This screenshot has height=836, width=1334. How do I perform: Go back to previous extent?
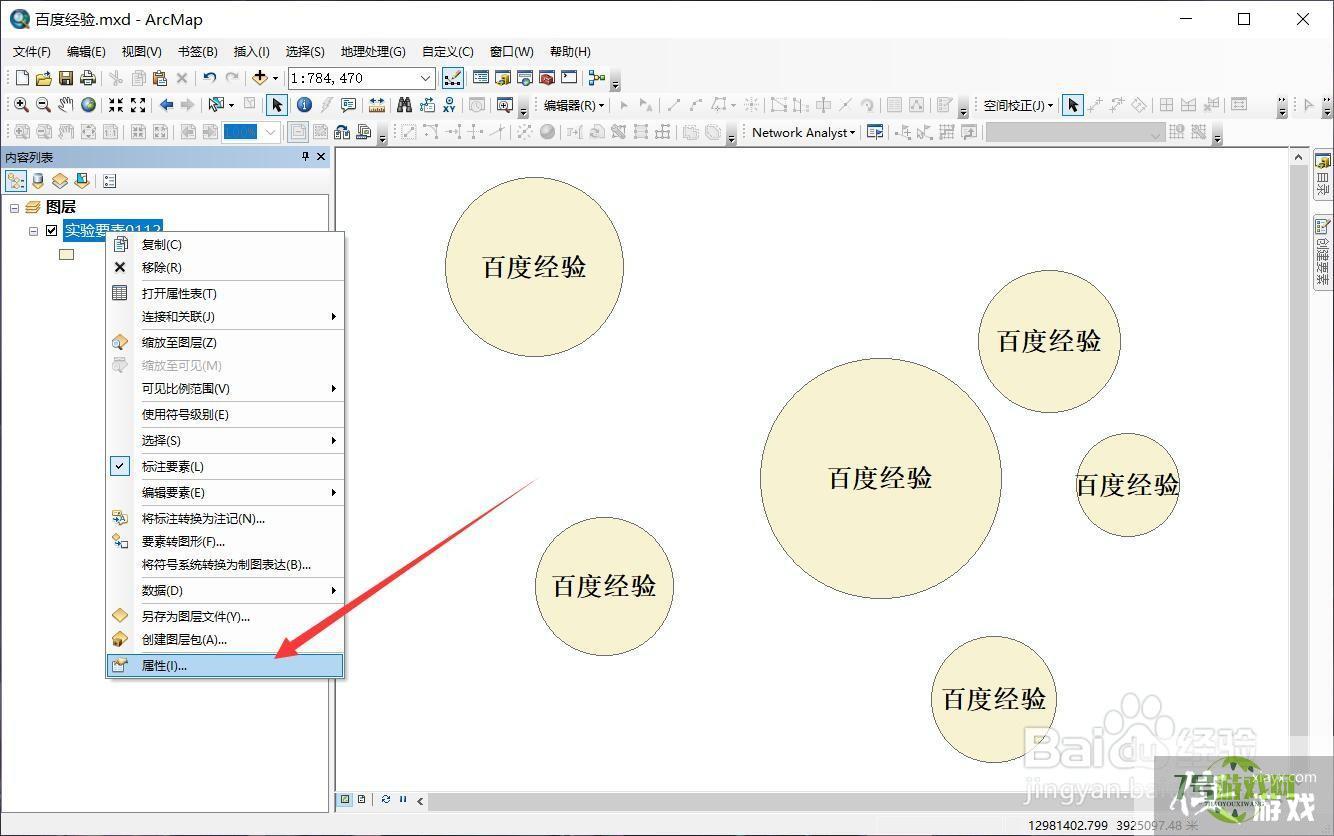tap(166, 105)
